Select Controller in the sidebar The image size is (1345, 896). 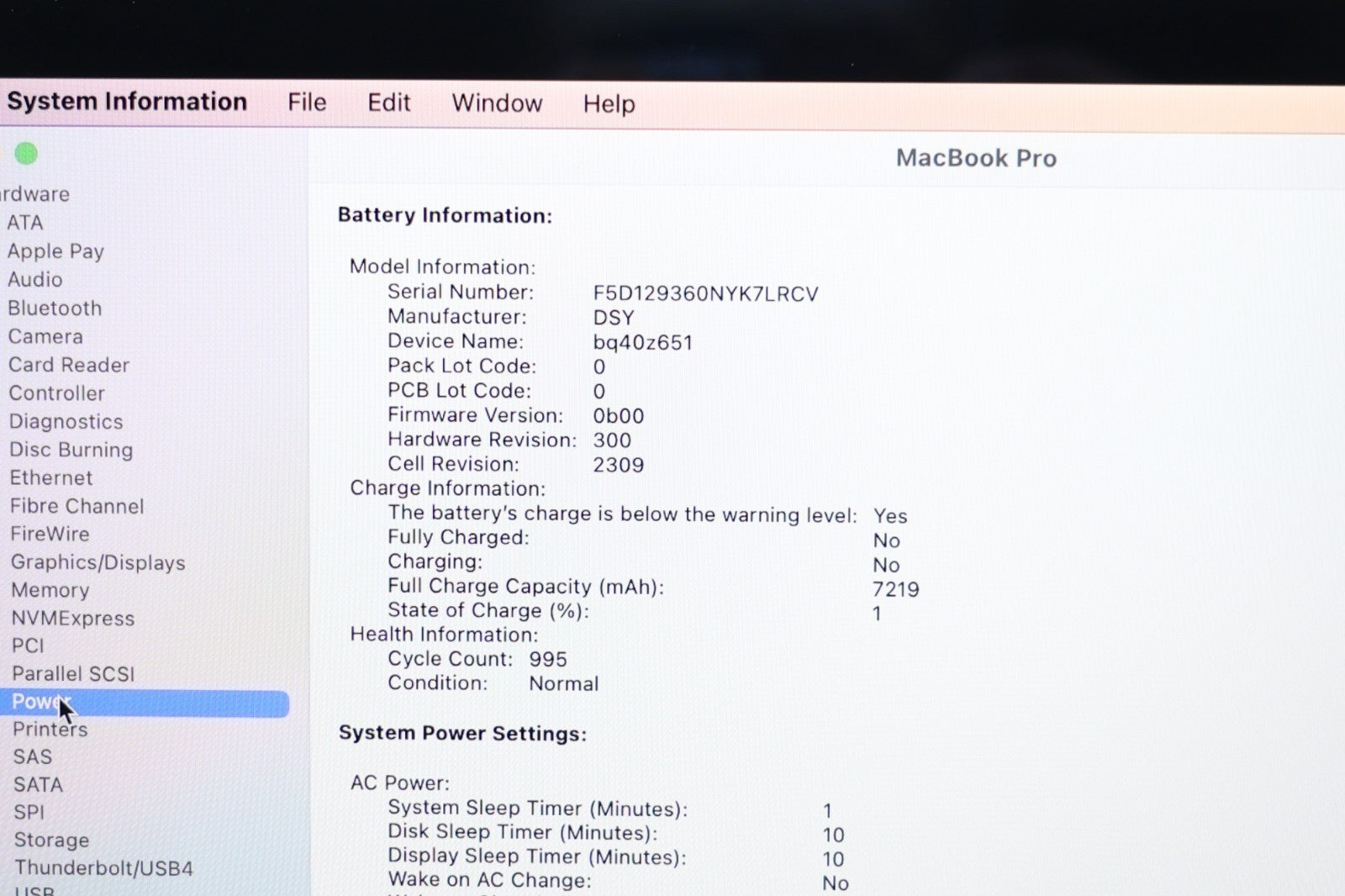pyautogui.click(x=57, y=393)
